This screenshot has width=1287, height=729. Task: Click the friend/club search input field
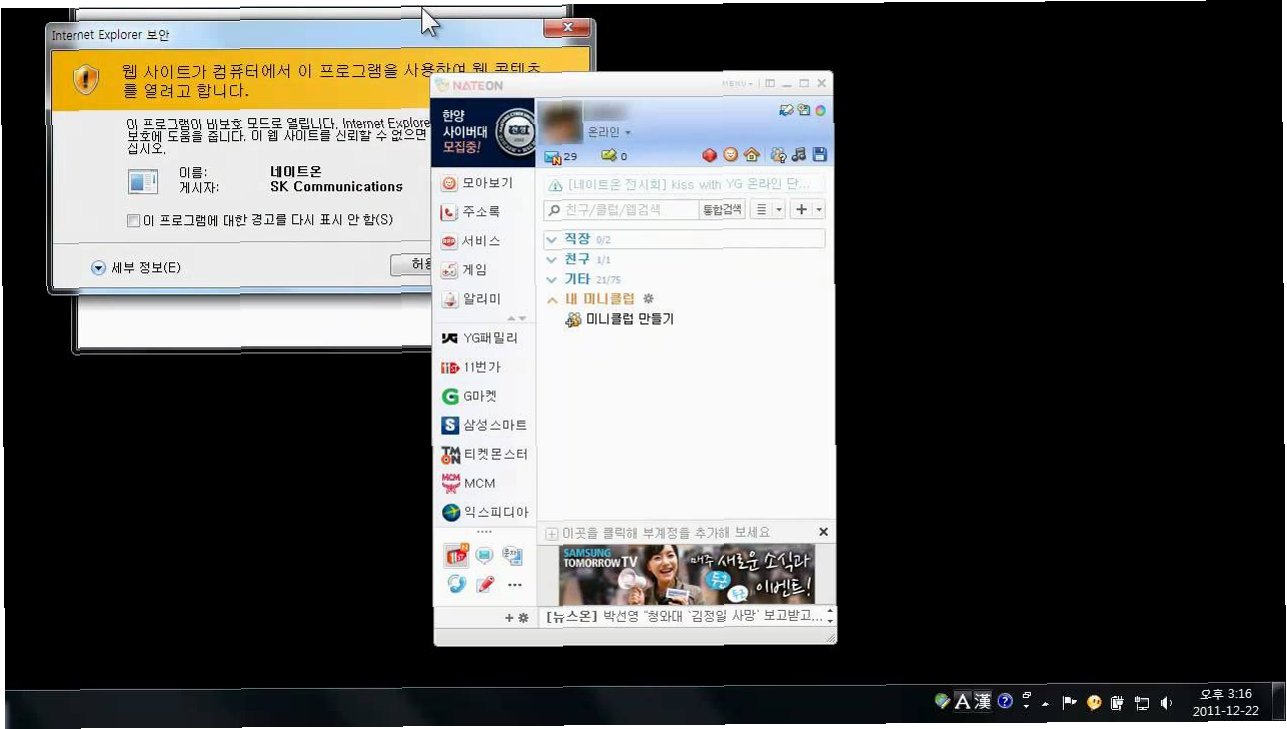pos(621,210)
